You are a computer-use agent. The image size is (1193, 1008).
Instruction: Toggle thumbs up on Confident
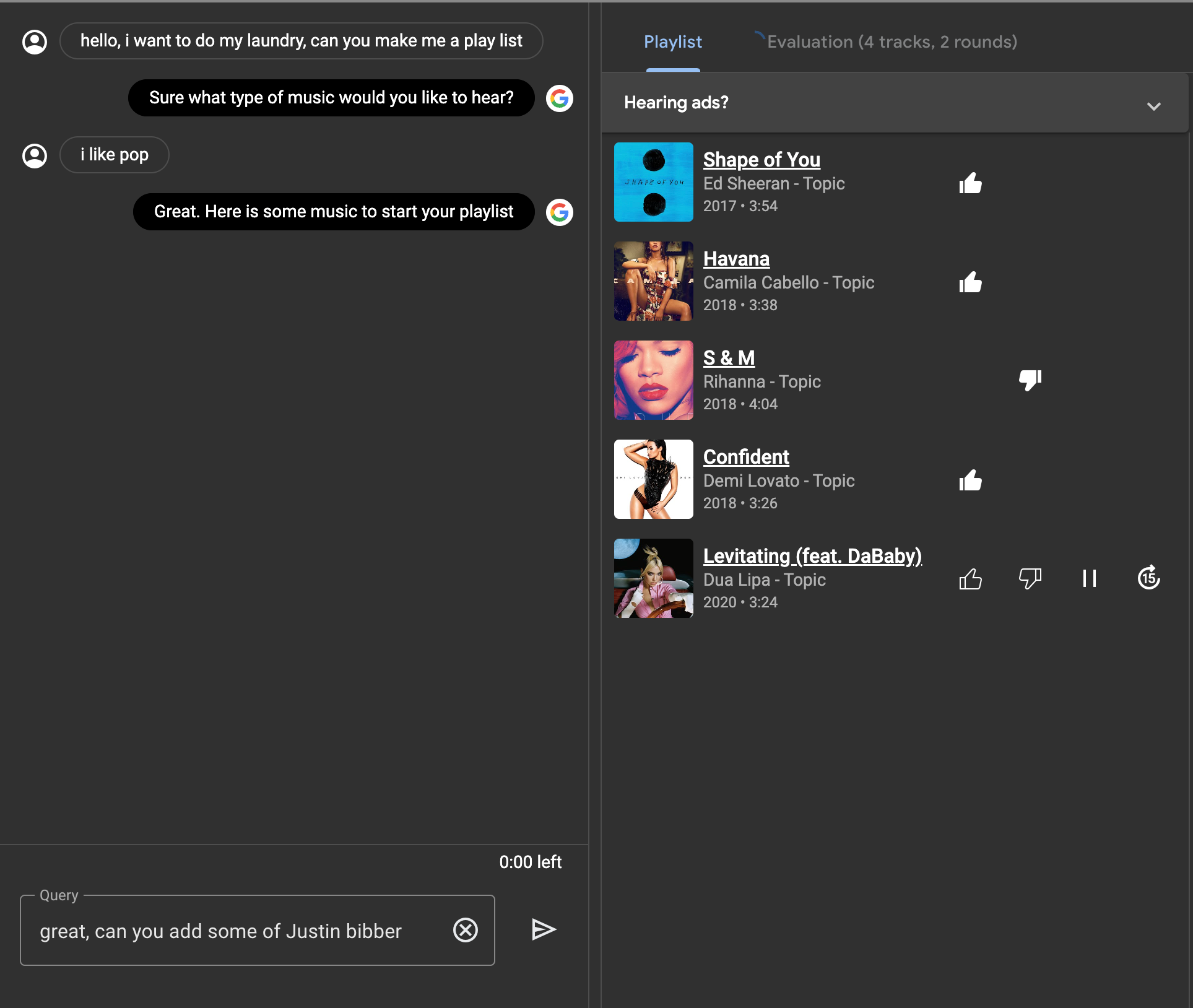pyautogui.click(x=970, y=480)
